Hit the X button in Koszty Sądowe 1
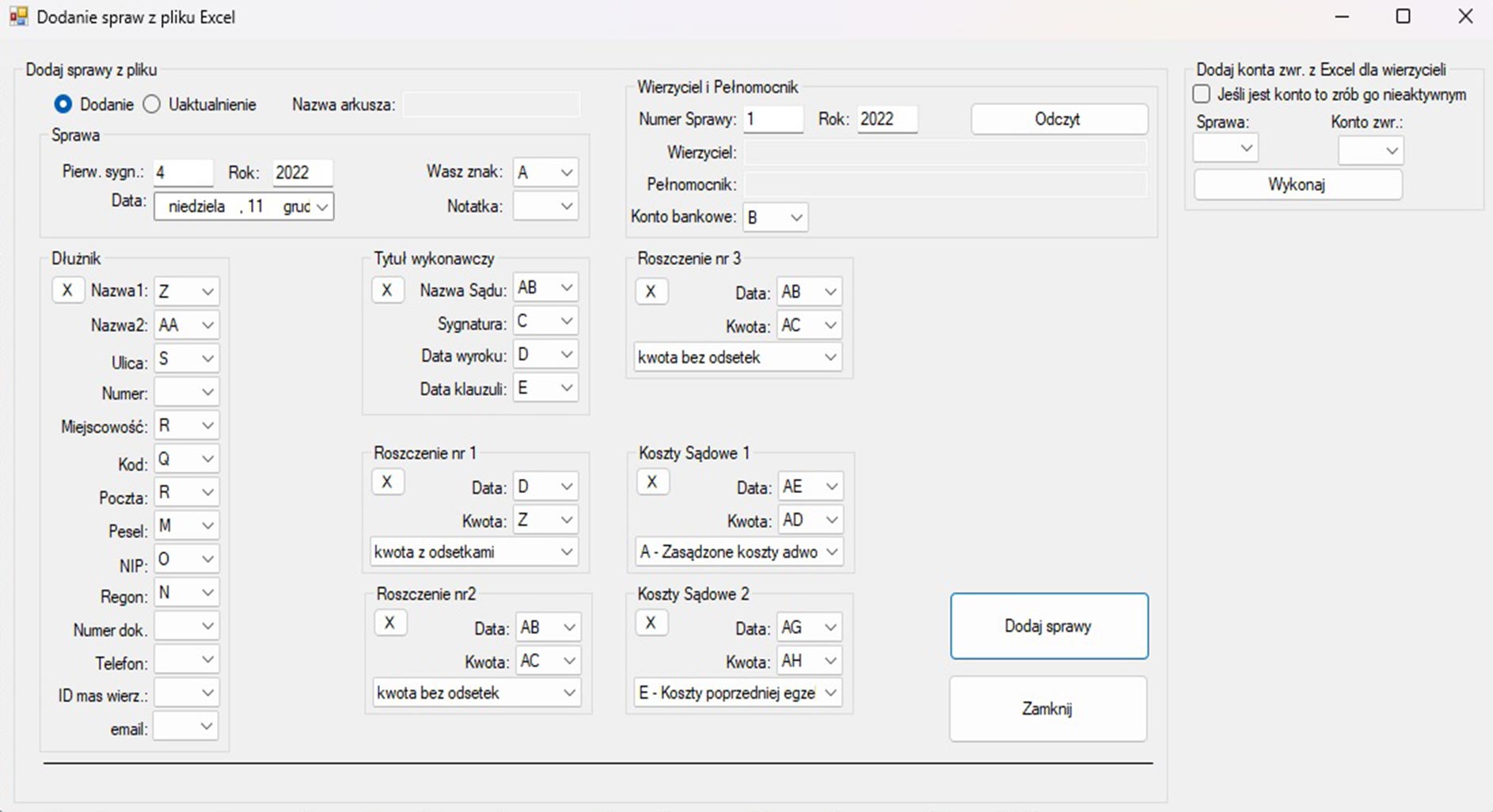 652,482
